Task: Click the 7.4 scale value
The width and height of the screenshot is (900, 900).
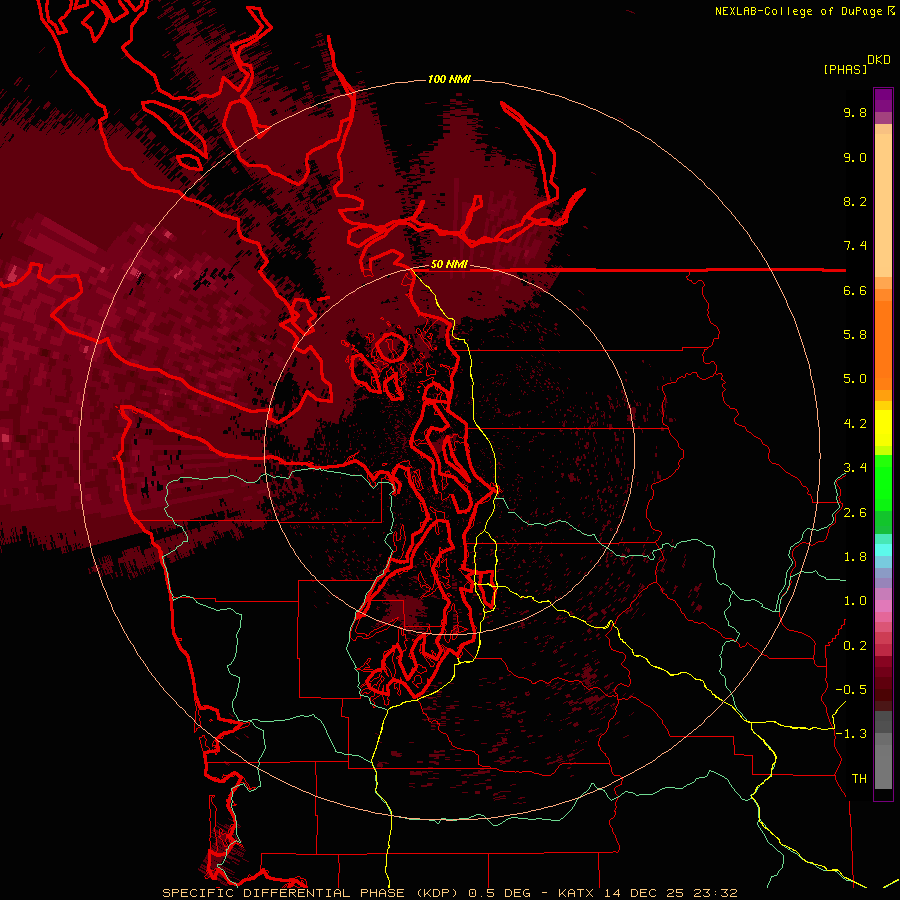Action: coord(855,246)
